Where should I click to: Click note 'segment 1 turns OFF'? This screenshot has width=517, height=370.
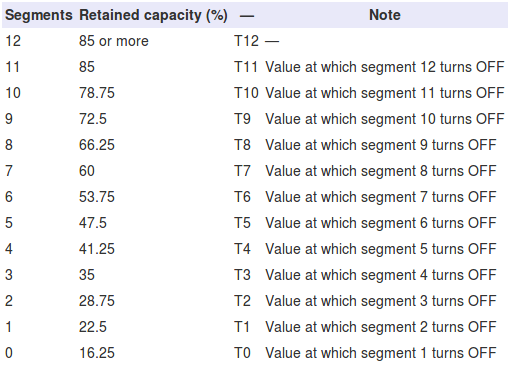[x=381, y=353]
